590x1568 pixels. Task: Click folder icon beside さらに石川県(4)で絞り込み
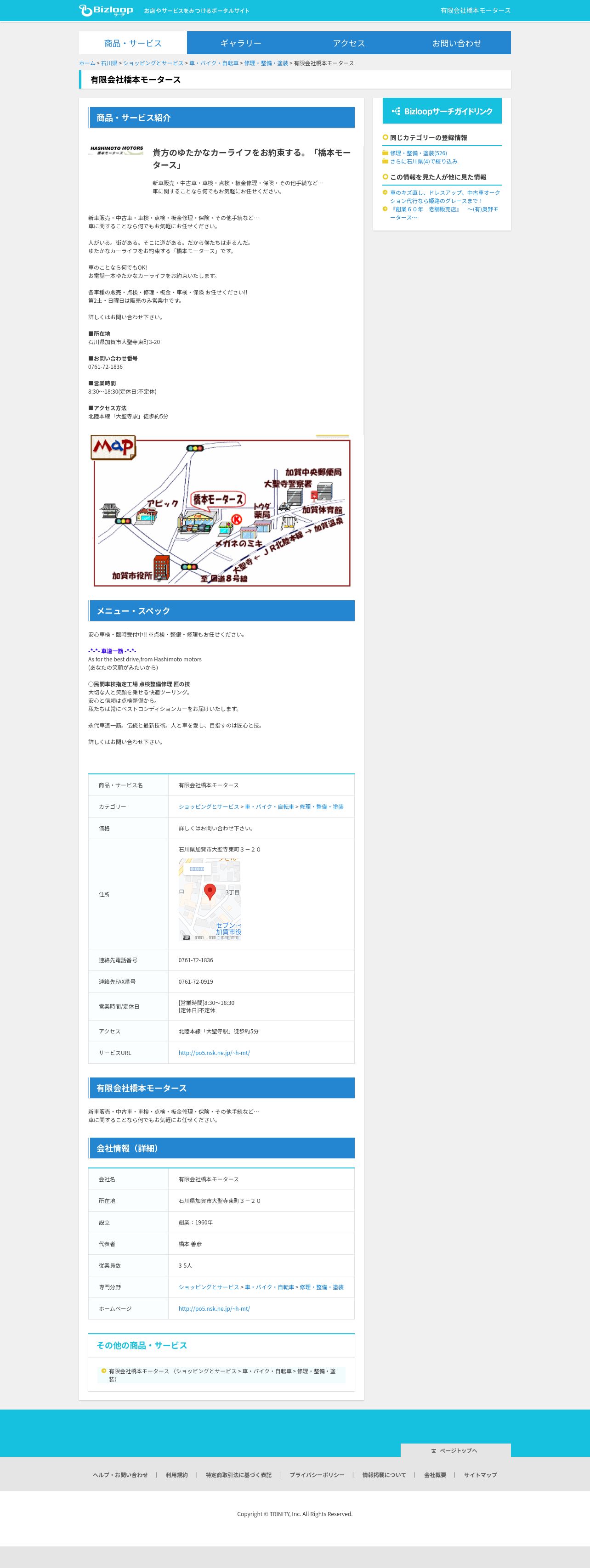(x=385, y=161)
